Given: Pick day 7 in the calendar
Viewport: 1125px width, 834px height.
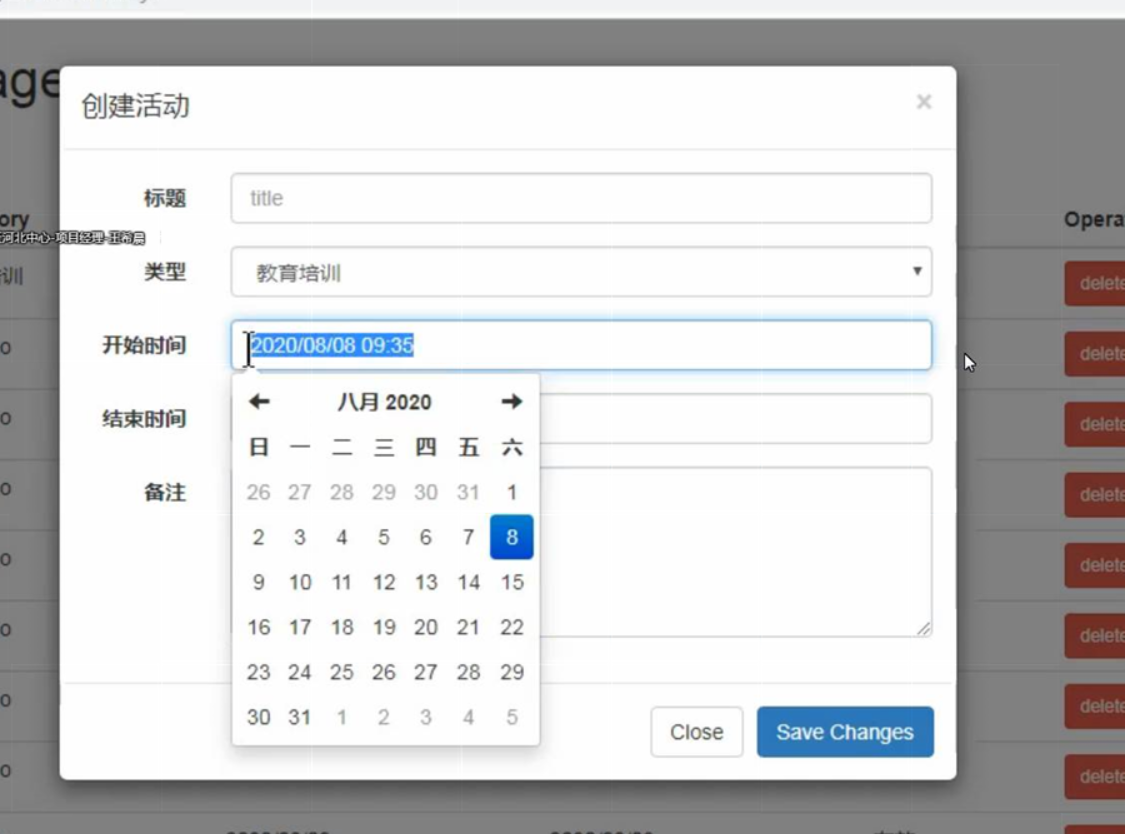Looking at the screenshot, I should [469, 537].
